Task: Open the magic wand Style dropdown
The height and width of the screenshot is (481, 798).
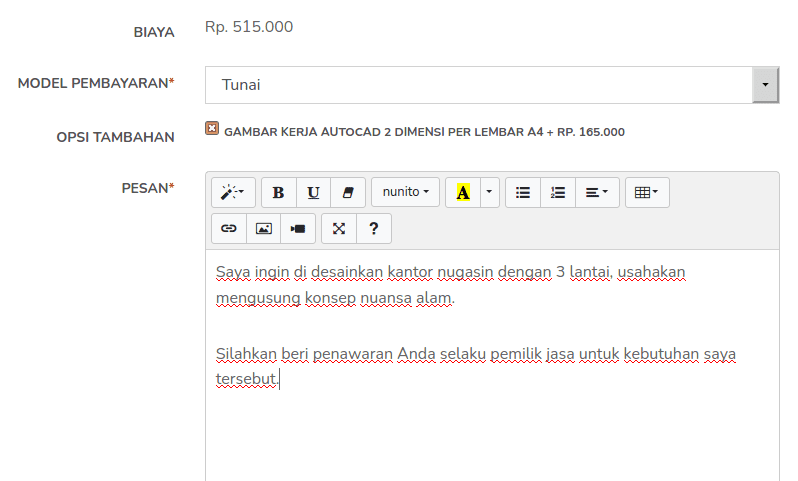Action: [233, 192]
